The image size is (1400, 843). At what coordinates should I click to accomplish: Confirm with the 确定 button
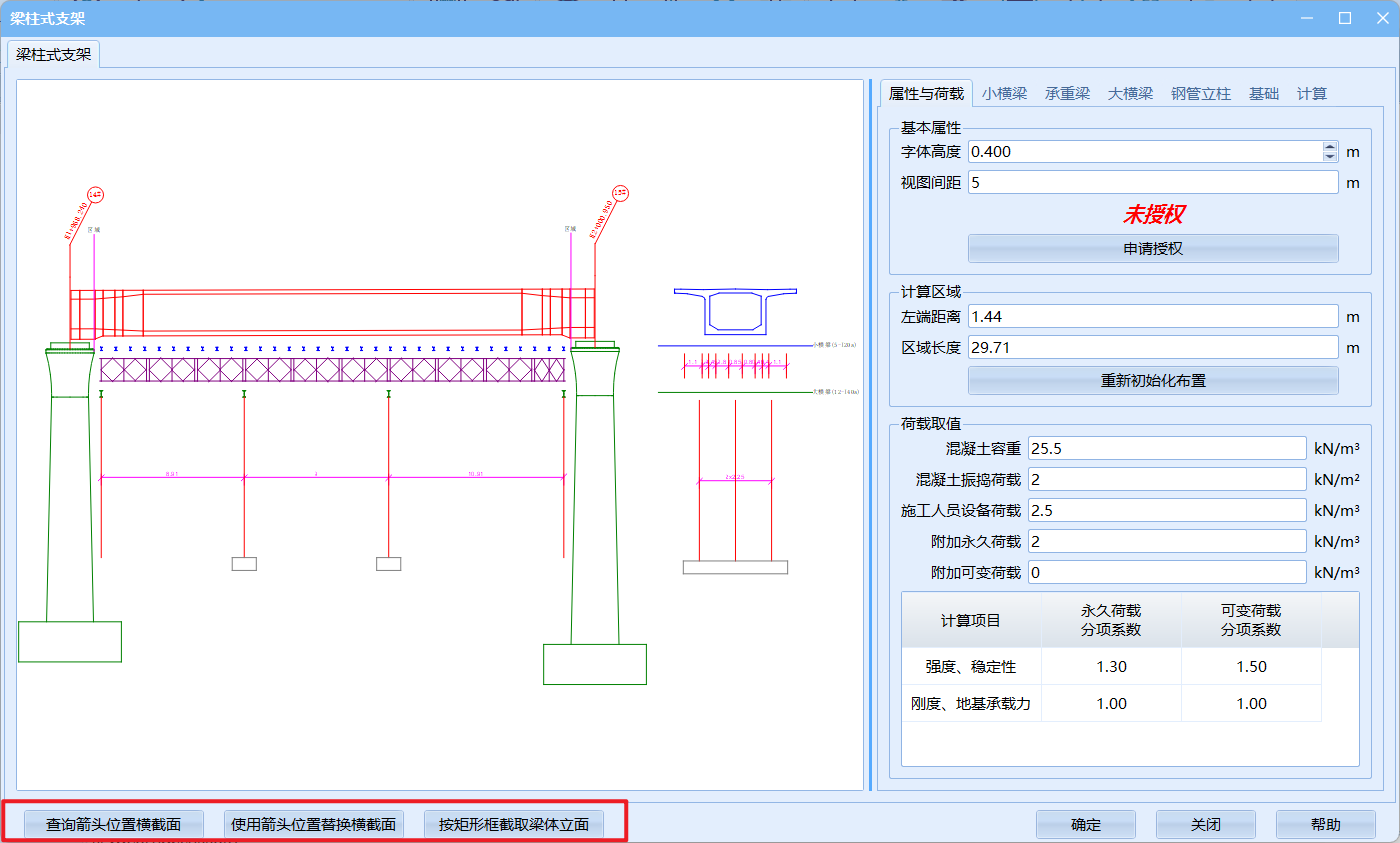1085,825
